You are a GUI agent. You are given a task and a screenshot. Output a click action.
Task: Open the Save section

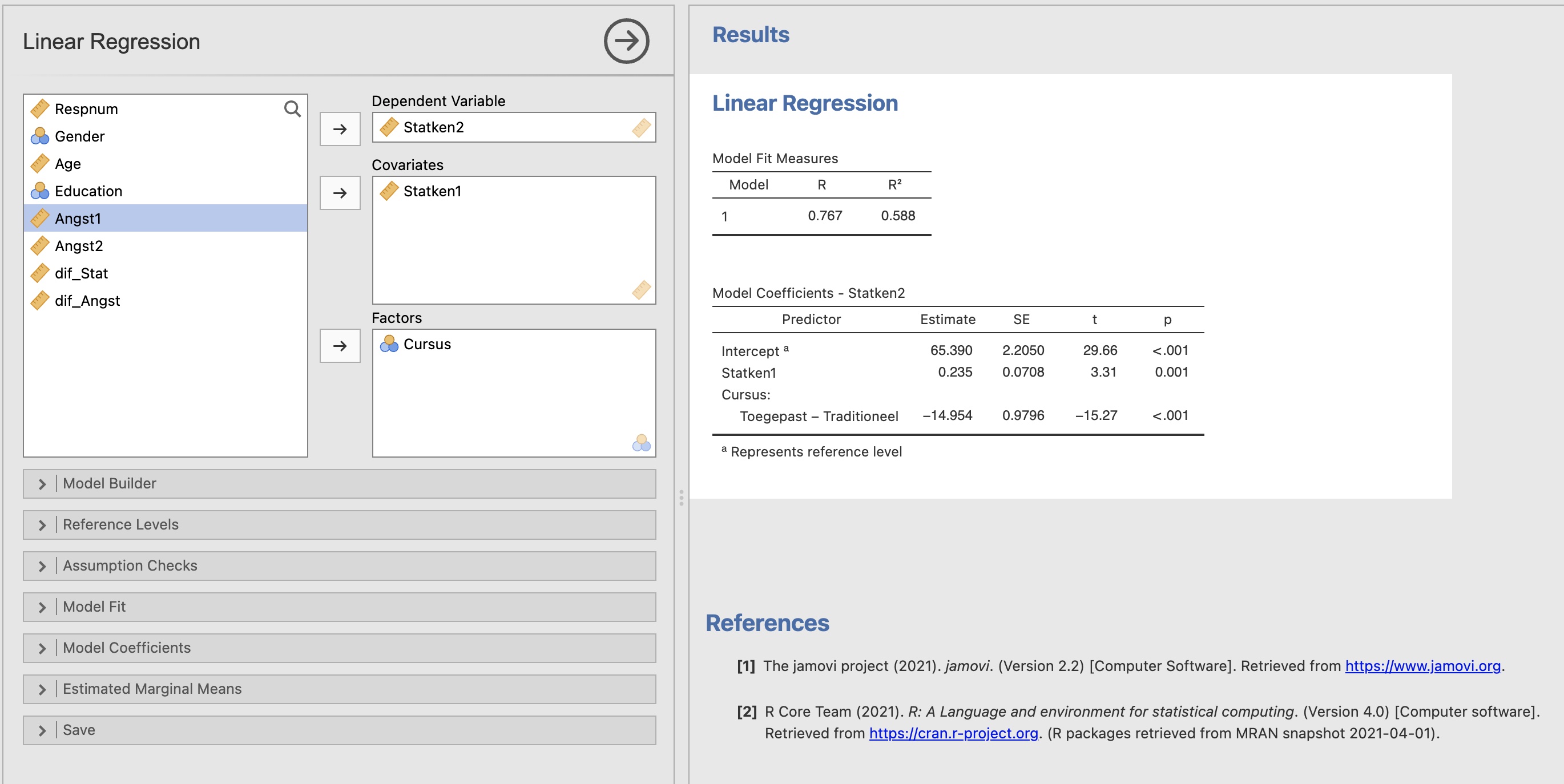click(x=79, y=730)
